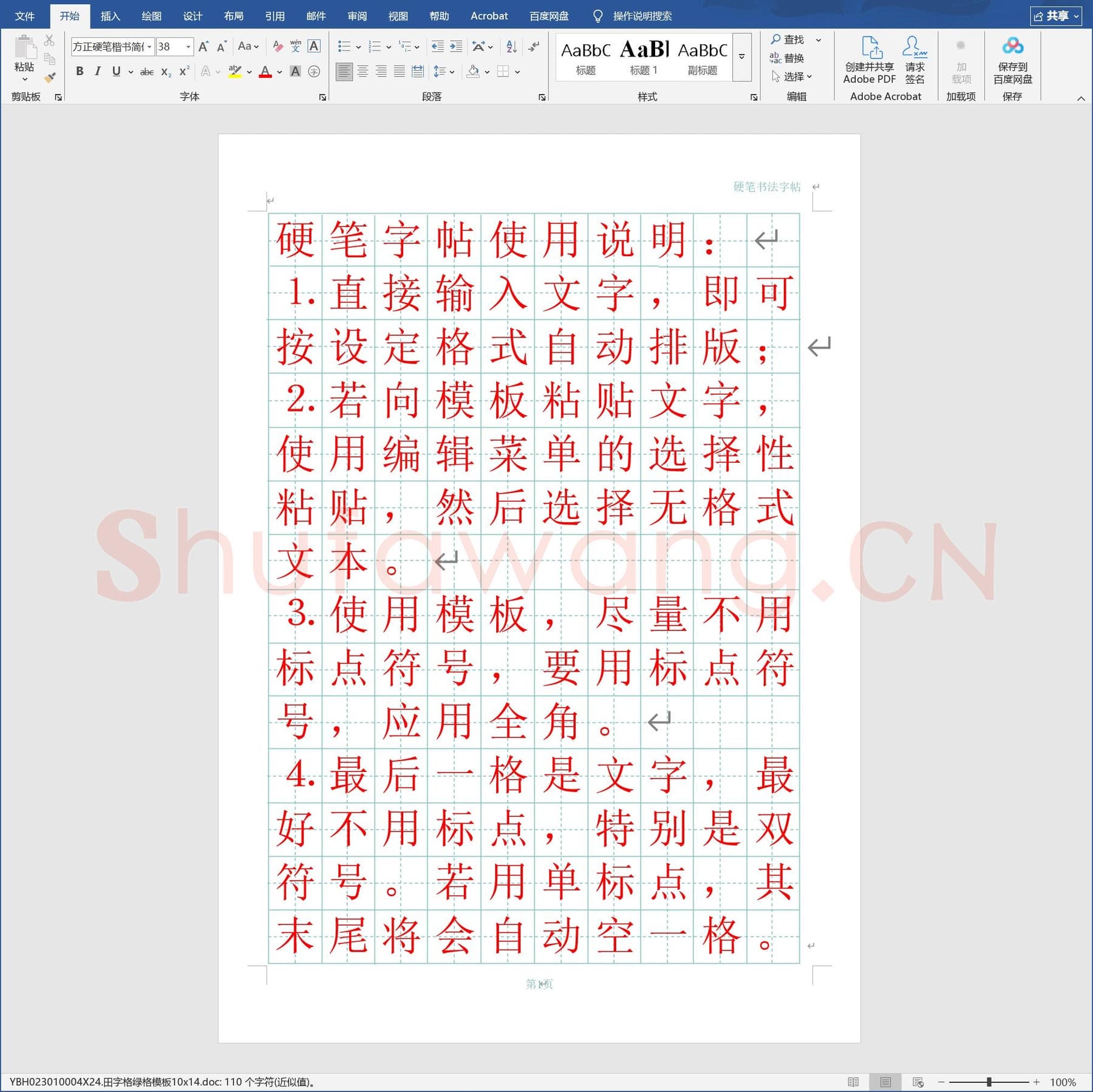Open the Select dropdown in Editing
Viewport: 1093px width, 1092px height.
pos(792,77)
